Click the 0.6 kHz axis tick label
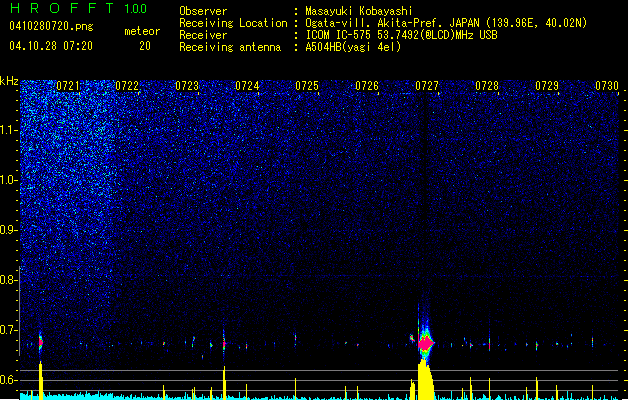Image resolution: width=629 pixels, height=400 pixels. (8, 380)
